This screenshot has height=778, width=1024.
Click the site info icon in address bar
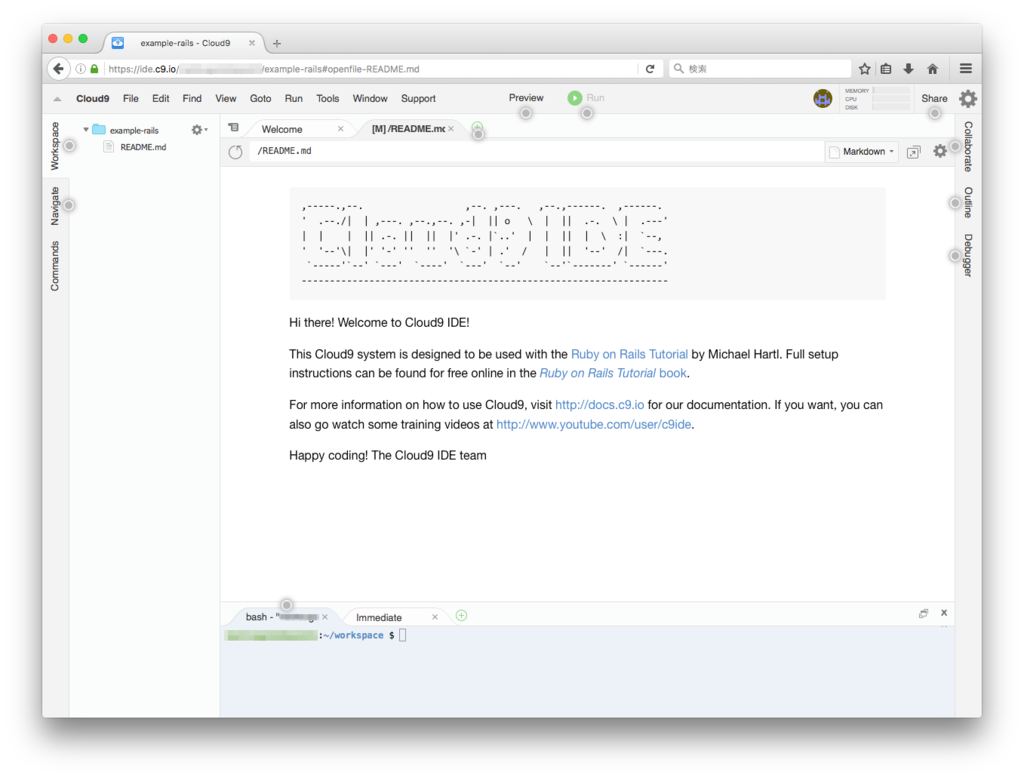point(80,69)
